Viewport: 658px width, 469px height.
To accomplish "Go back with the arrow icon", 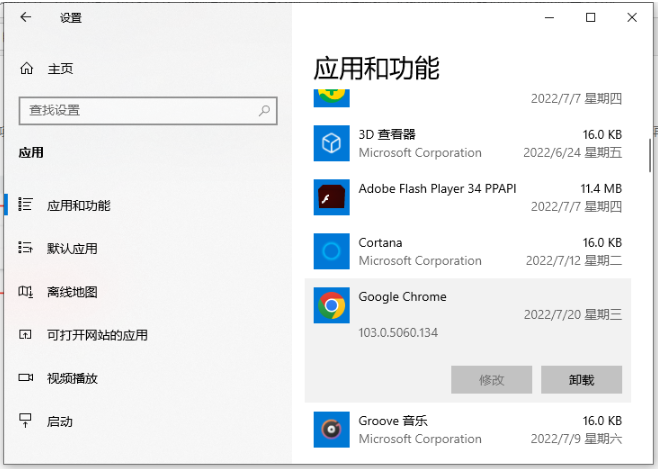I will click(x=26, y=17).
